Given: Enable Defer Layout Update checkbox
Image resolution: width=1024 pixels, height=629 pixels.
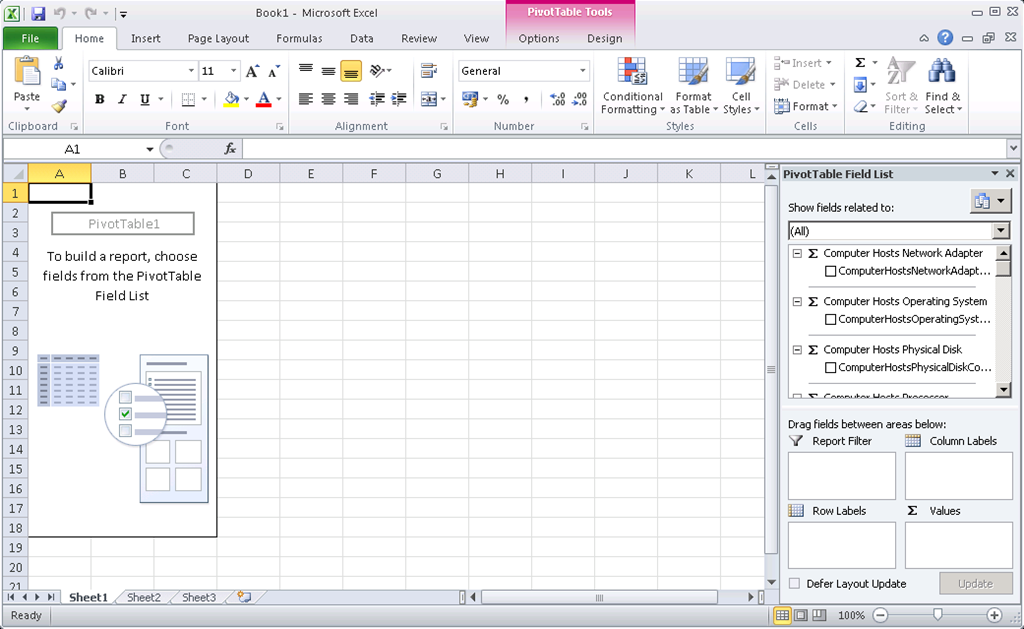Looking at the screenshot, I should [794, 584].
